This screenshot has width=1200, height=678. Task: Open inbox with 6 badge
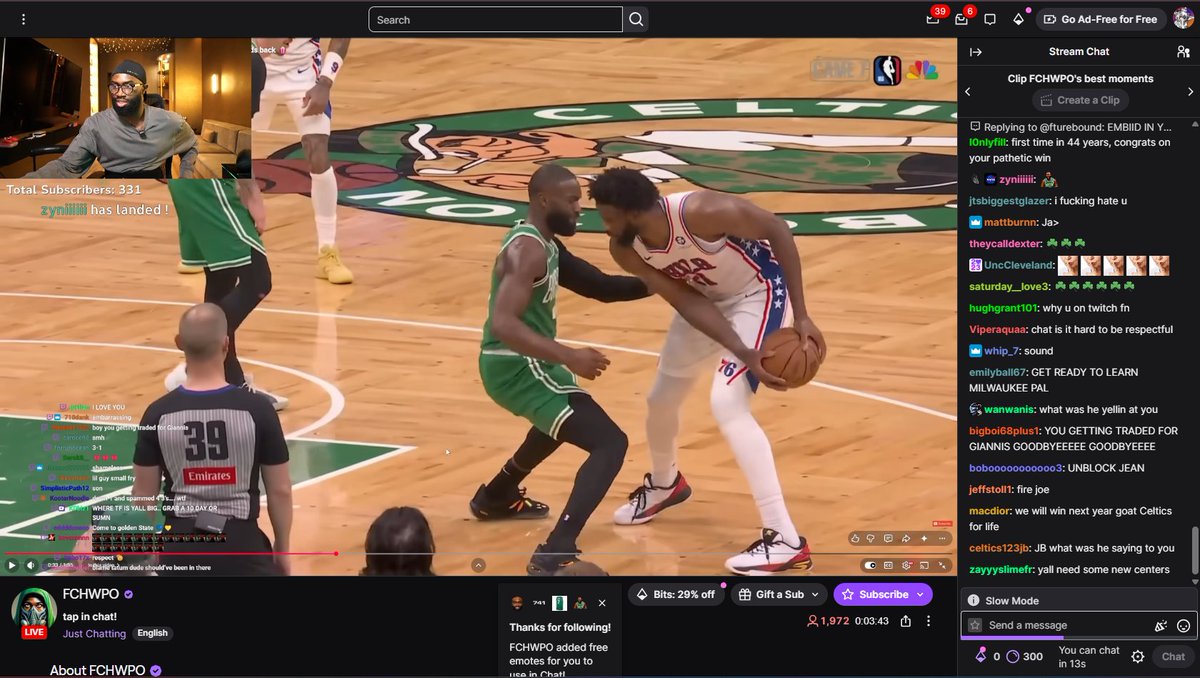click(962, 19)
